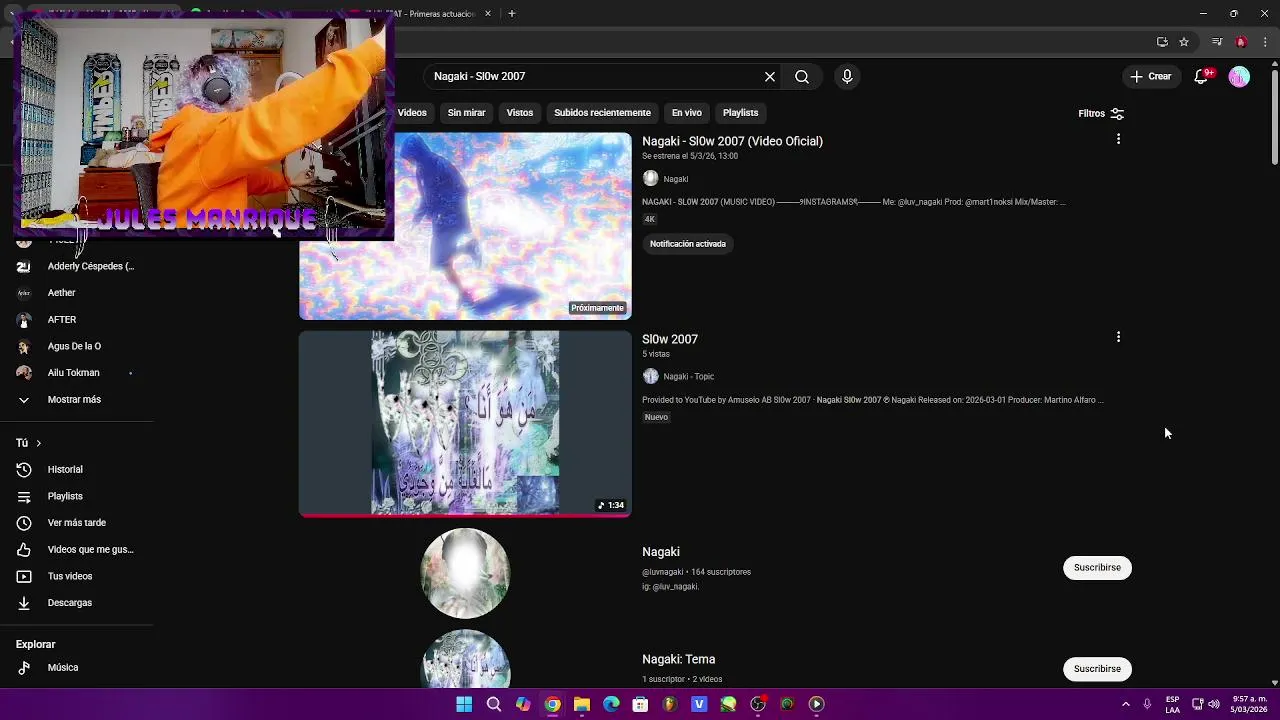
Task: Select the Subidos recientemente chip
Action: click(602, 113)
